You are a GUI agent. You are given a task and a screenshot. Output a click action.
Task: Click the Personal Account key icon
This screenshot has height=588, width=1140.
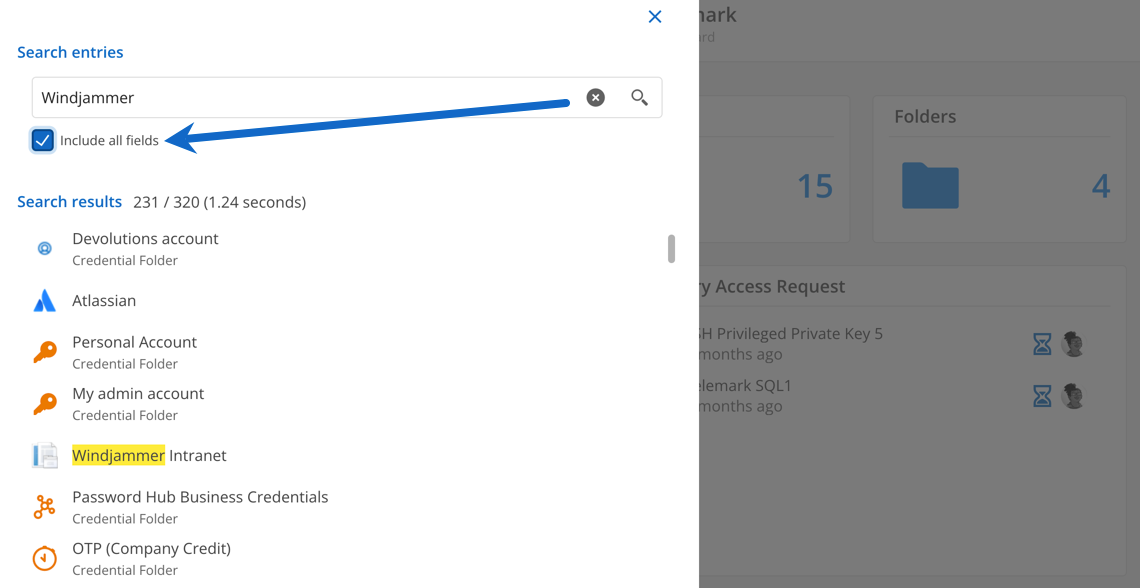[x=44, y=352]
